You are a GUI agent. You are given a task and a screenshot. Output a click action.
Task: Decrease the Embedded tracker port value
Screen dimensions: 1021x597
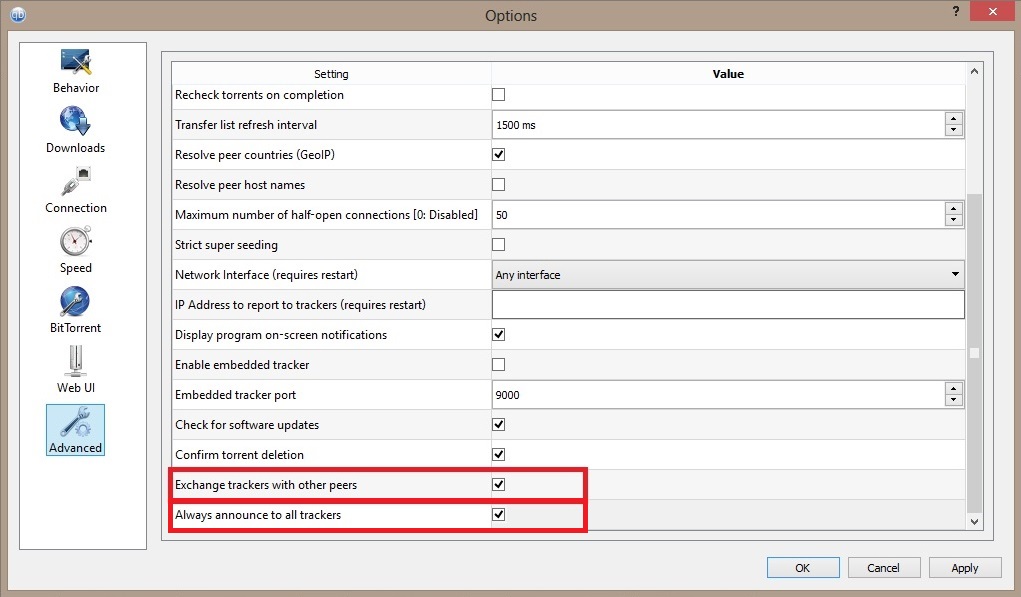click(x=954, y=400)
